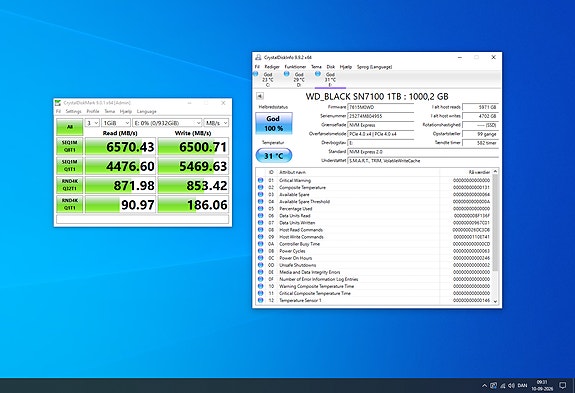Click the Overførselsmetode PCIe 4.0 x4 field
The height and width of the screenshot is (393, 575).
click(x=380, y=134)
